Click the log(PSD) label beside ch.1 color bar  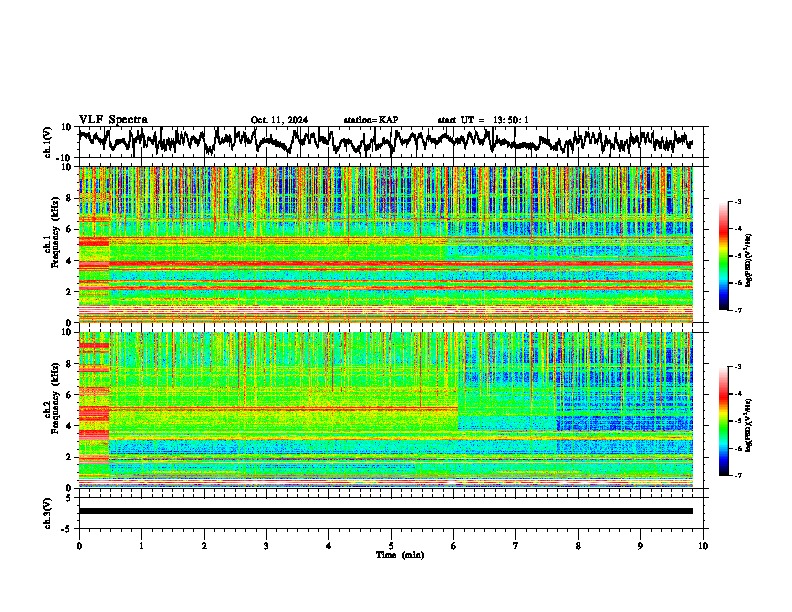coord(748,261)
